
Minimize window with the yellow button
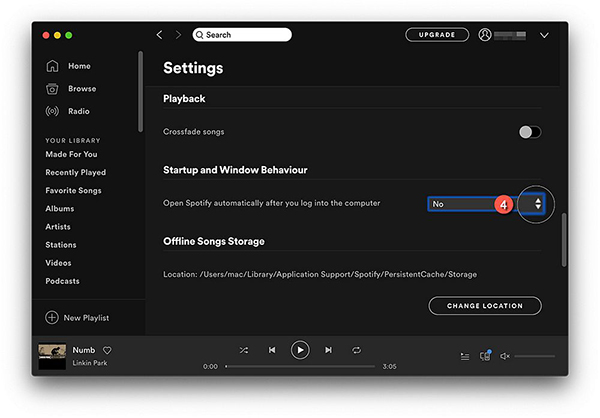tap(57, 35)
